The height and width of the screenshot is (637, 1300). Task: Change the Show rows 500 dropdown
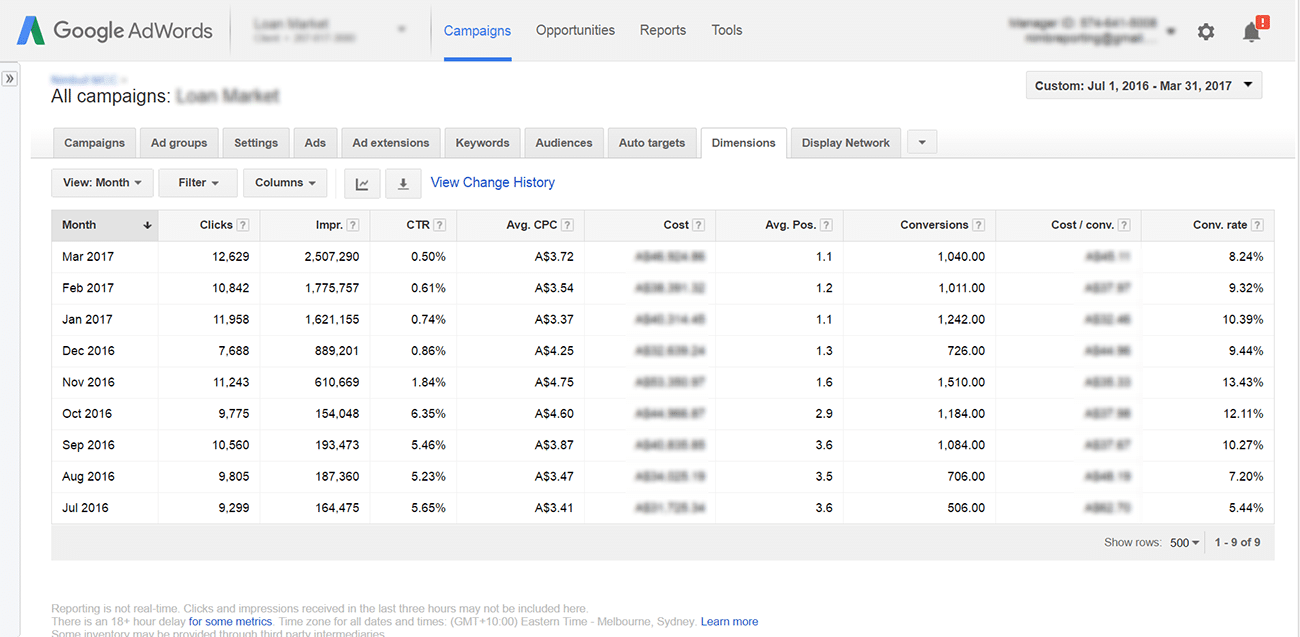click(1184, 543)
